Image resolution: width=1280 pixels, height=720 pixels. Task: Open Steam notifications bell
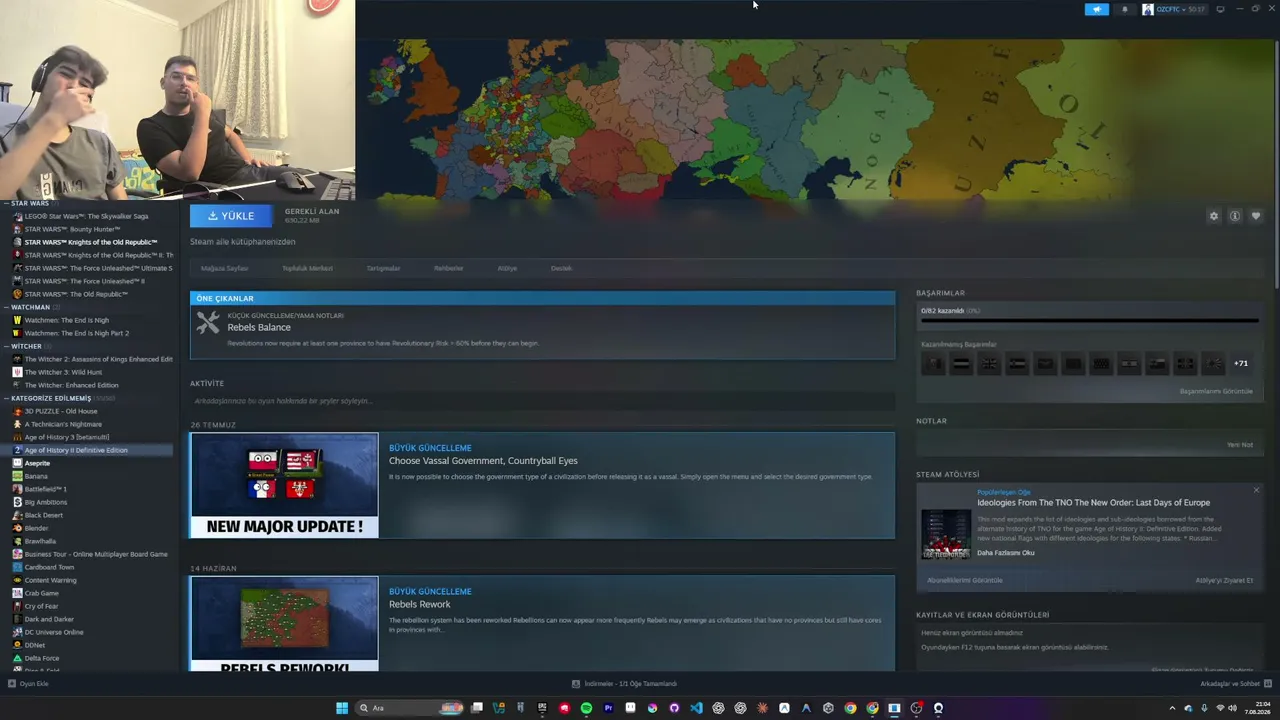(1124, 9)
